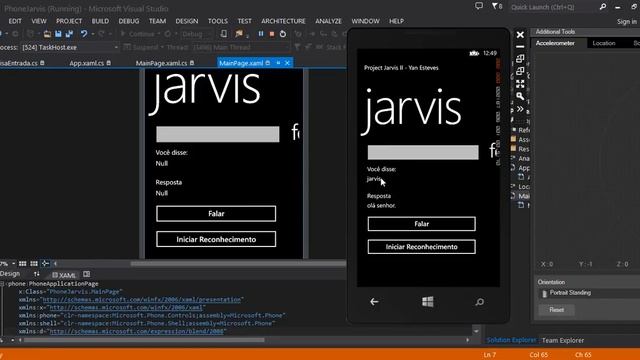The image size is (640, 360).
Task: Click emulator Zoom magnifier icon
Action: click(520, 96)
